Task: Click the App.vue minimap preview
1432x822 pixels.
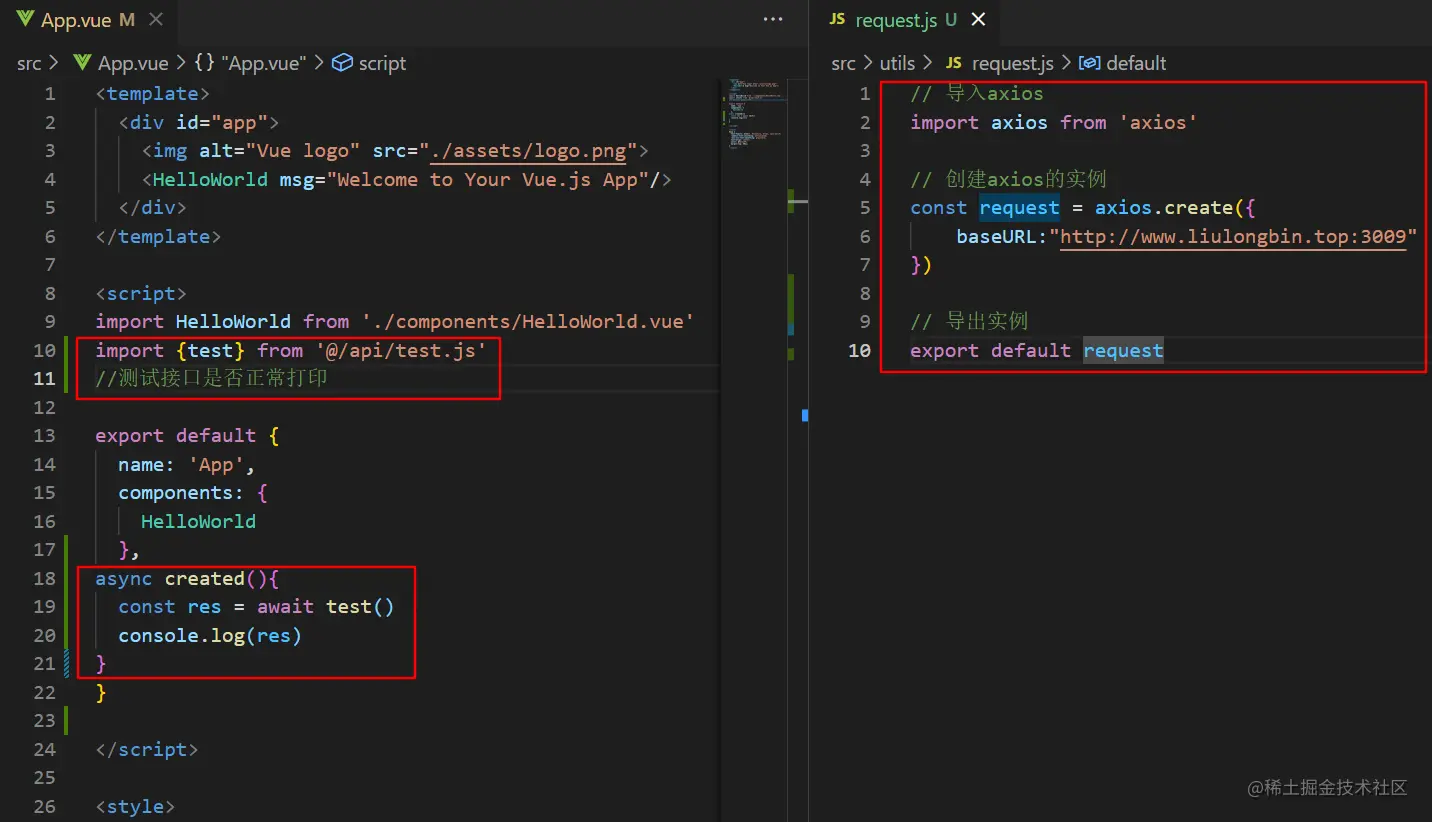Action: click(755, 112)
